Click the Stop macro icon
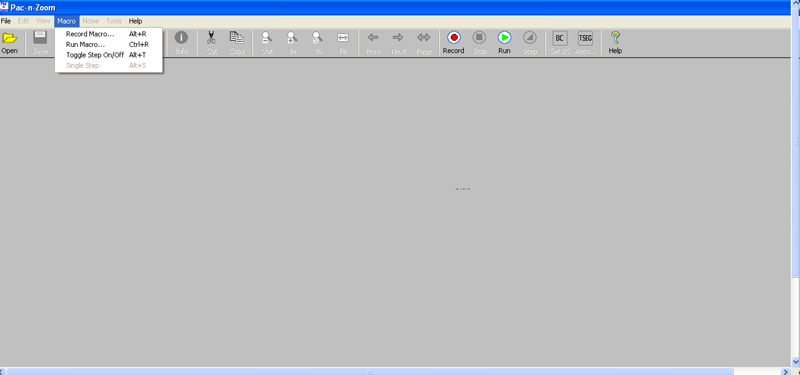 coord(479,37)
